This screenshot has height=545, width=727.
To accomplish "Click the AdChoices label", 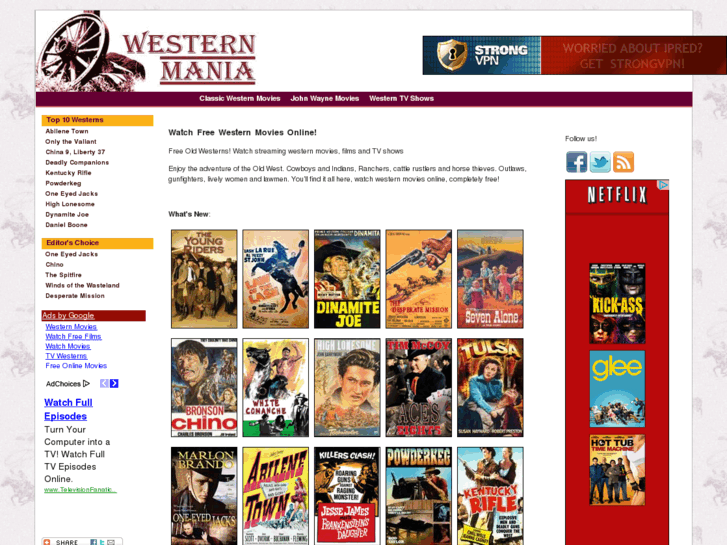I will 67,384.
